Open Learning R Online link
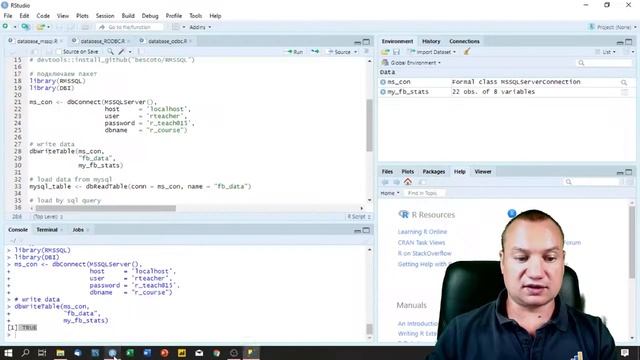Screen dimensions: 640x360 [422, 232]
